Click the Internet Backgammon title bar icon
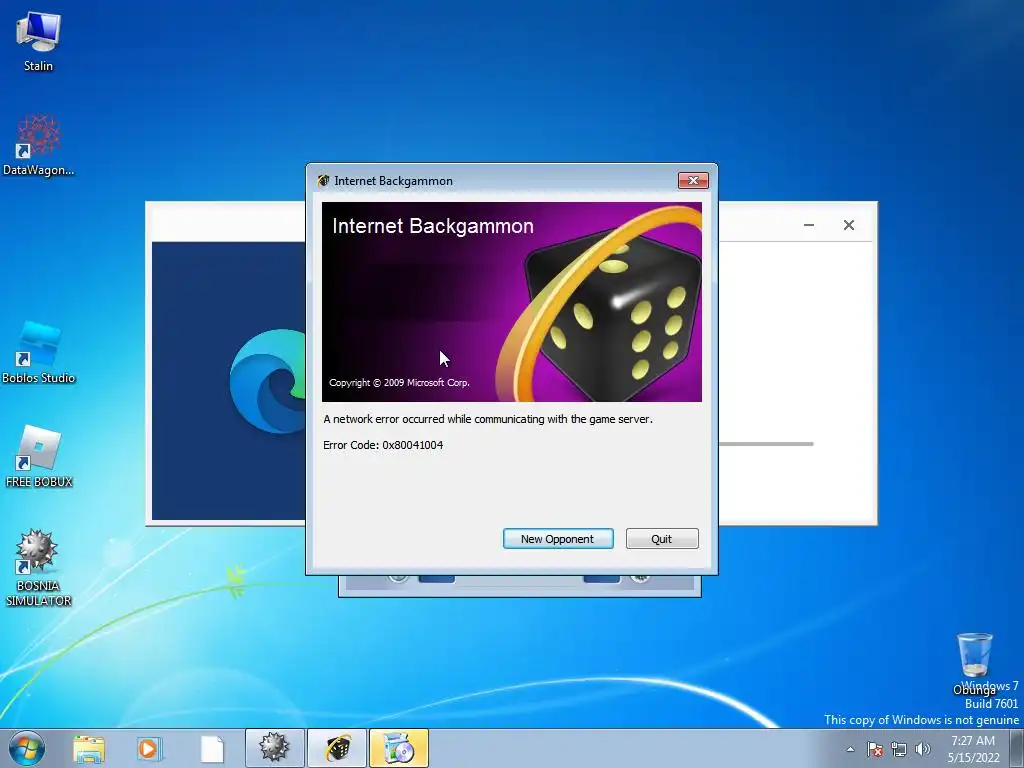 click(323, 181)
